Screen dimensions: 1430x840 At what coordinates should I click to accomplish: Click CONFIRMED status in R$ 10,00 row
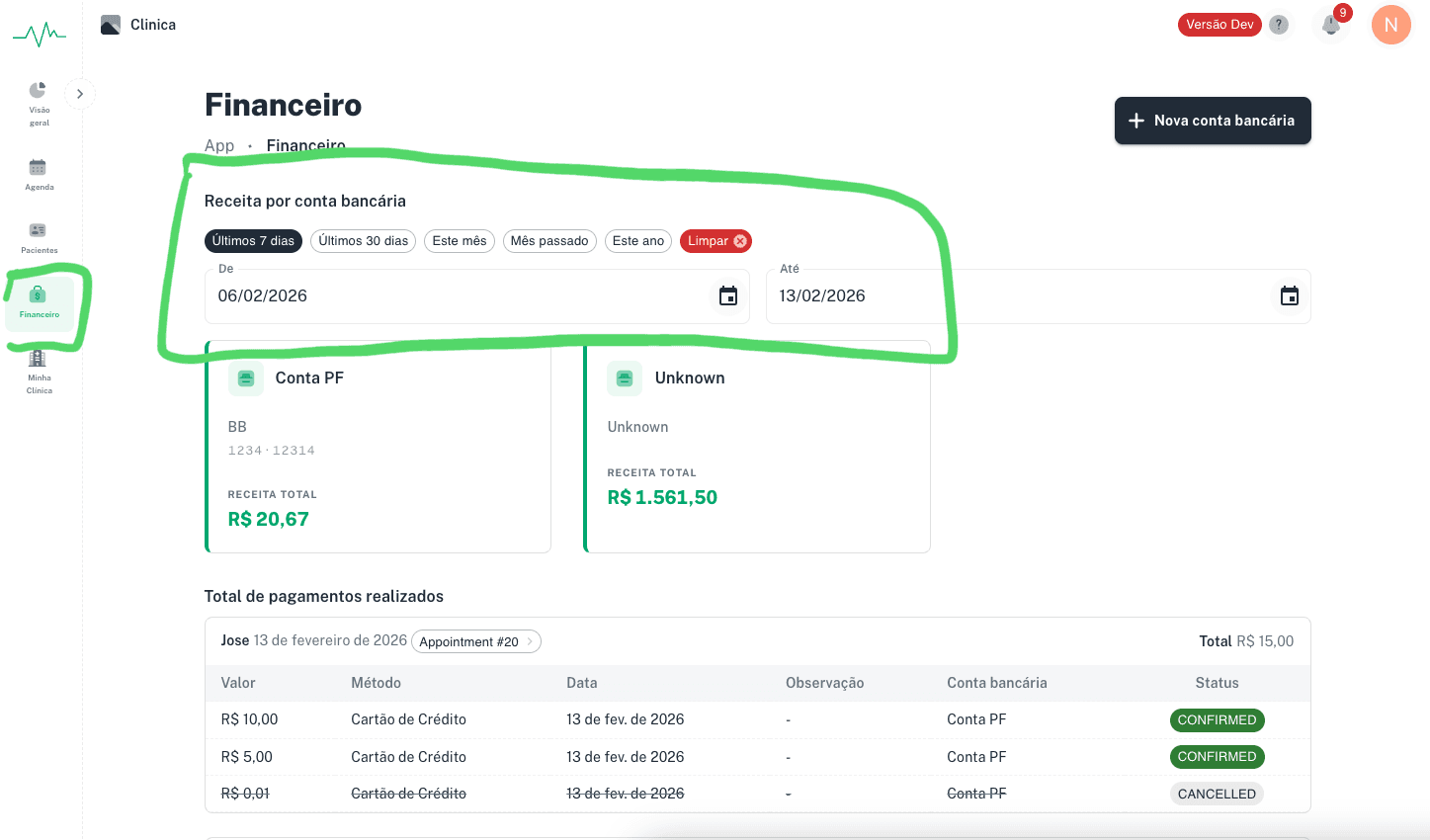coord(1217,720)
